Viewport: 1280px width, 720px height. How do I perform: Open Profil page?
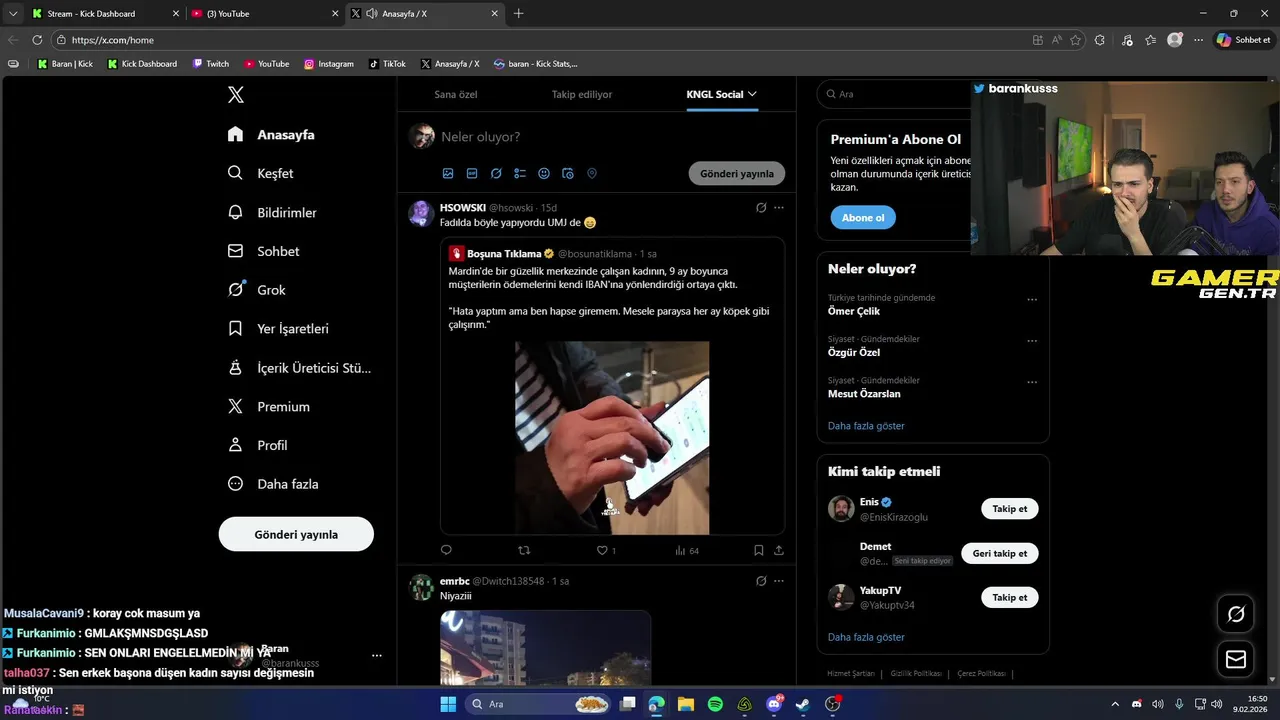point(258,445)
